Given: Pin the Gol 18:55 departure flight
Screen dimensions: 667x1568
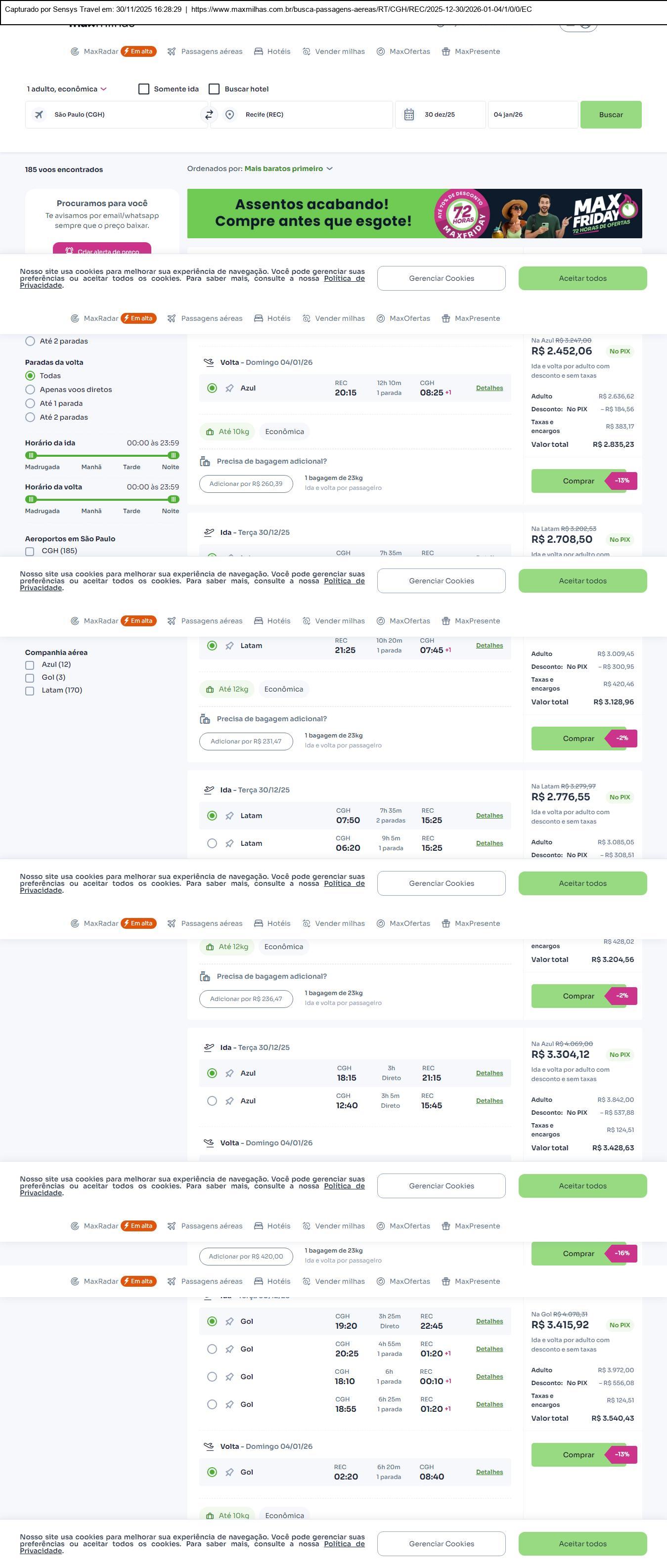Looking at the screenshot, I should [x=229, y=1405].
